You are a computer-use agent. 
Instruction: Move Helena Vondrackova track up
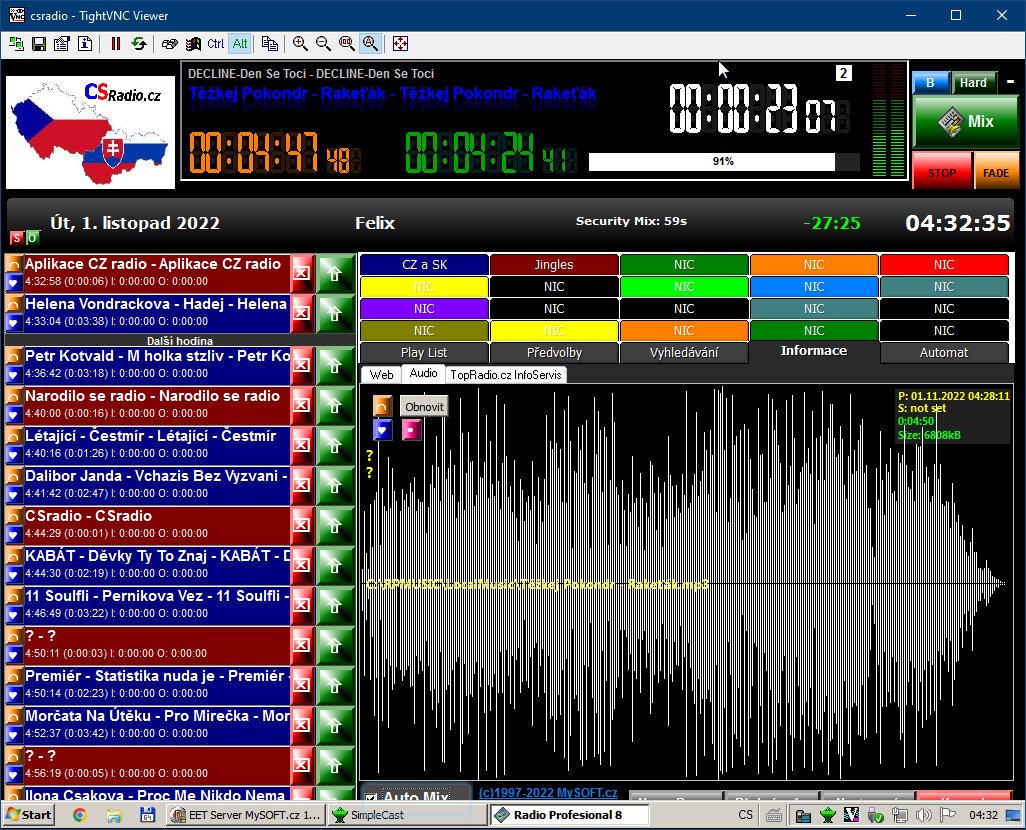pyautogui.click(x=334, y=313)
